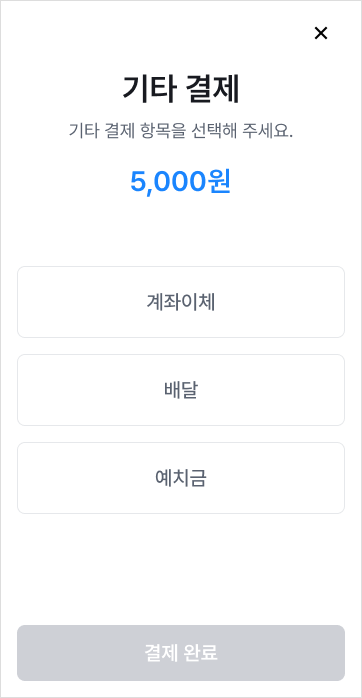Choose 배달 as the payment item
Viewport: 362px width, 698px height.
pyautogui.click(x=181, y=390)
